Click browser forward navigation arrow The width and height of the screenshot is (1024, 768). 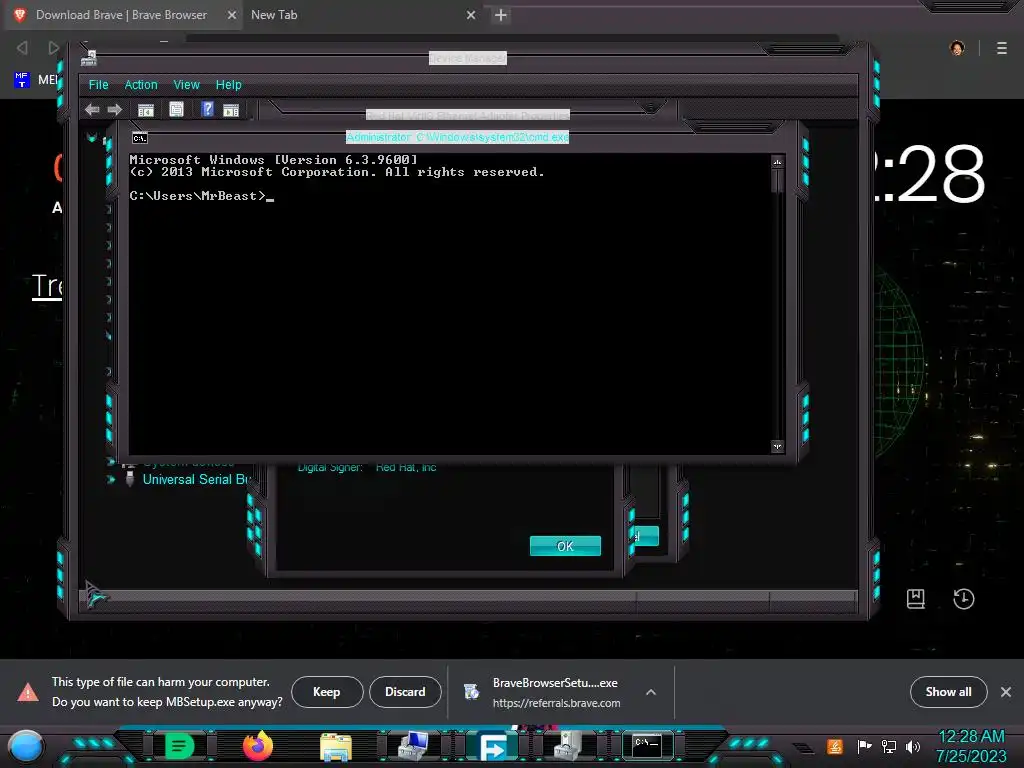[x=54, y=48]
